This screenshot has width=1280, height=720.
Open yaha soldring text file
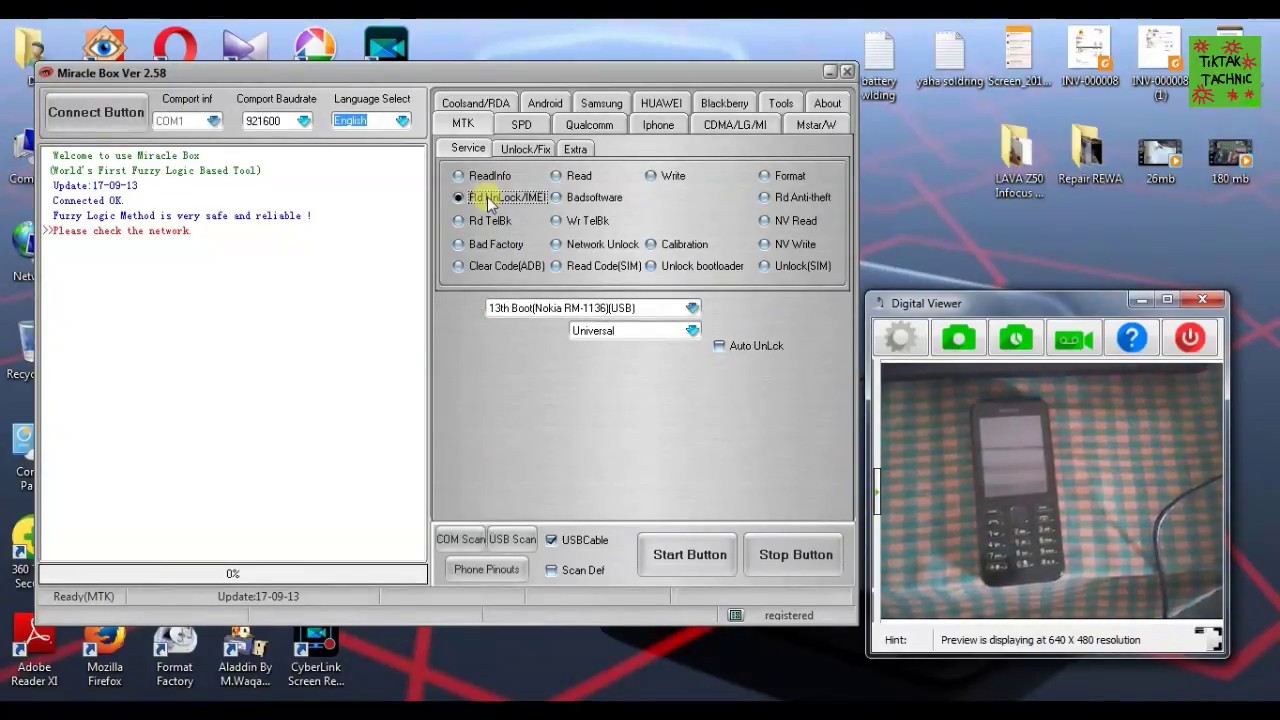949,58
